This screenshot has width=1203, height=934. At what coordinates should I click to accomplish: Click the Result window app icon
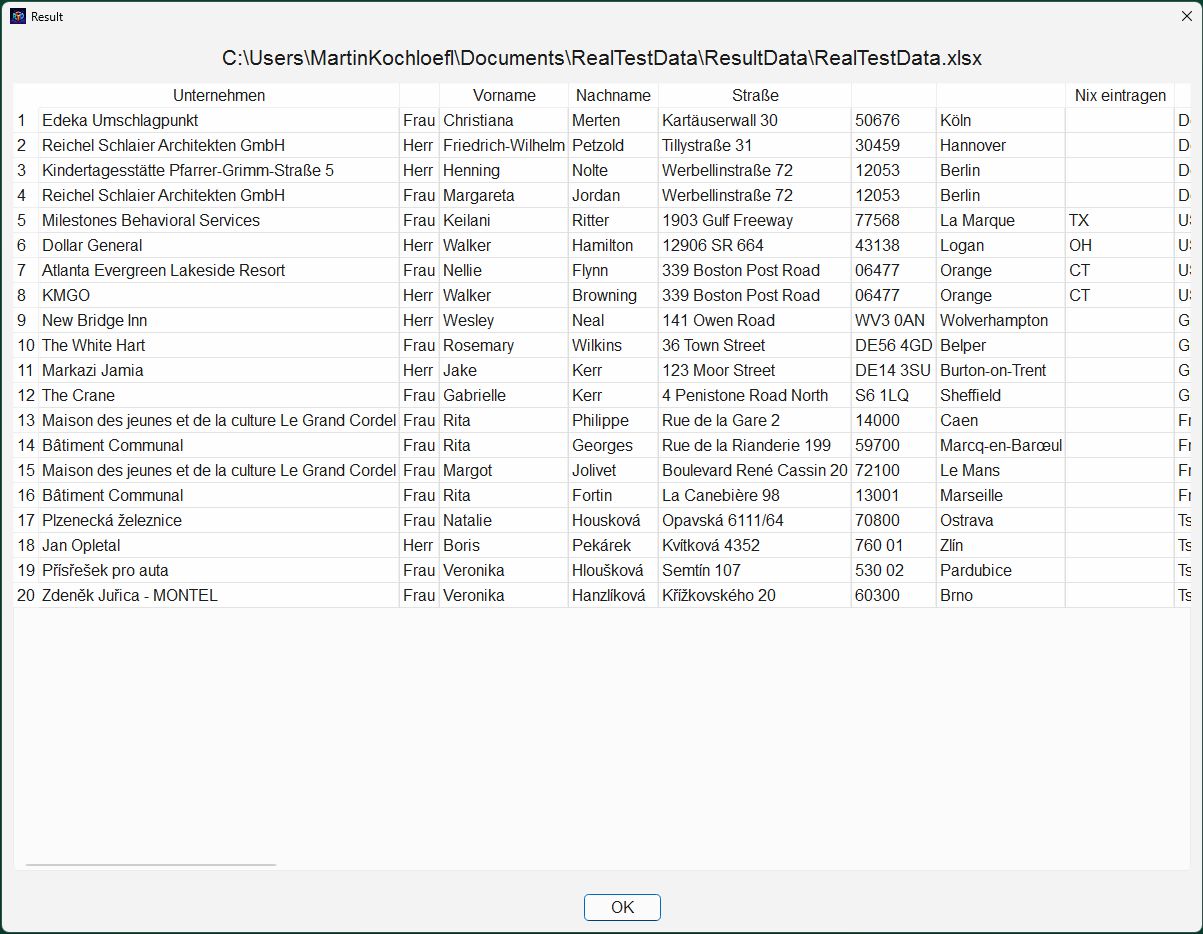point(17,16)
